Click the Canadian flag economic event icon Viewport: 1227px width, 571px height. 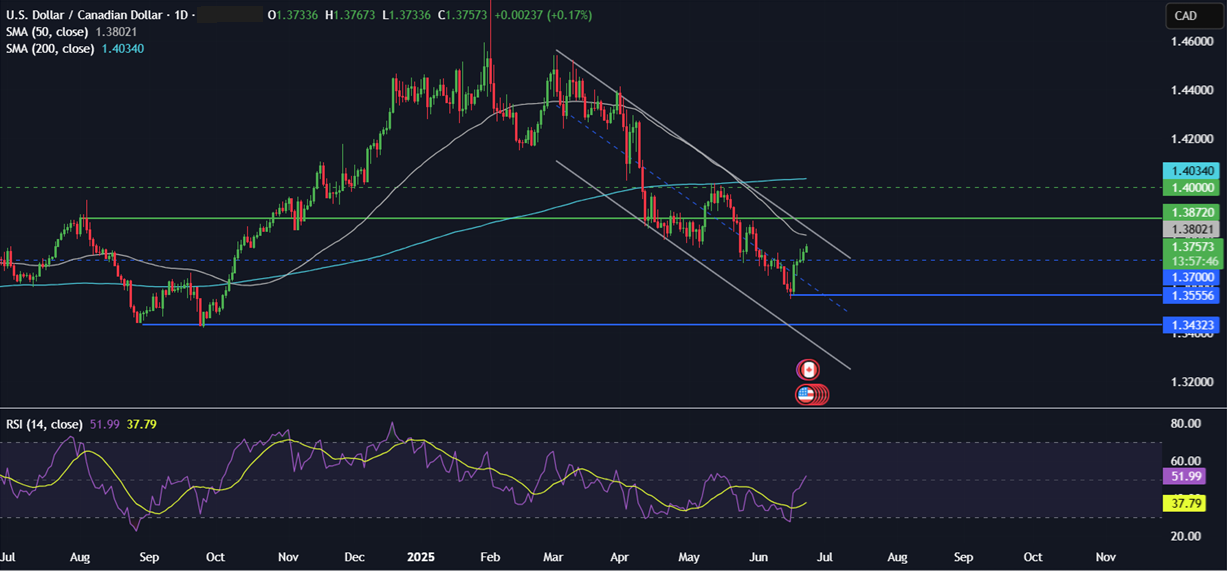(807, 370)
